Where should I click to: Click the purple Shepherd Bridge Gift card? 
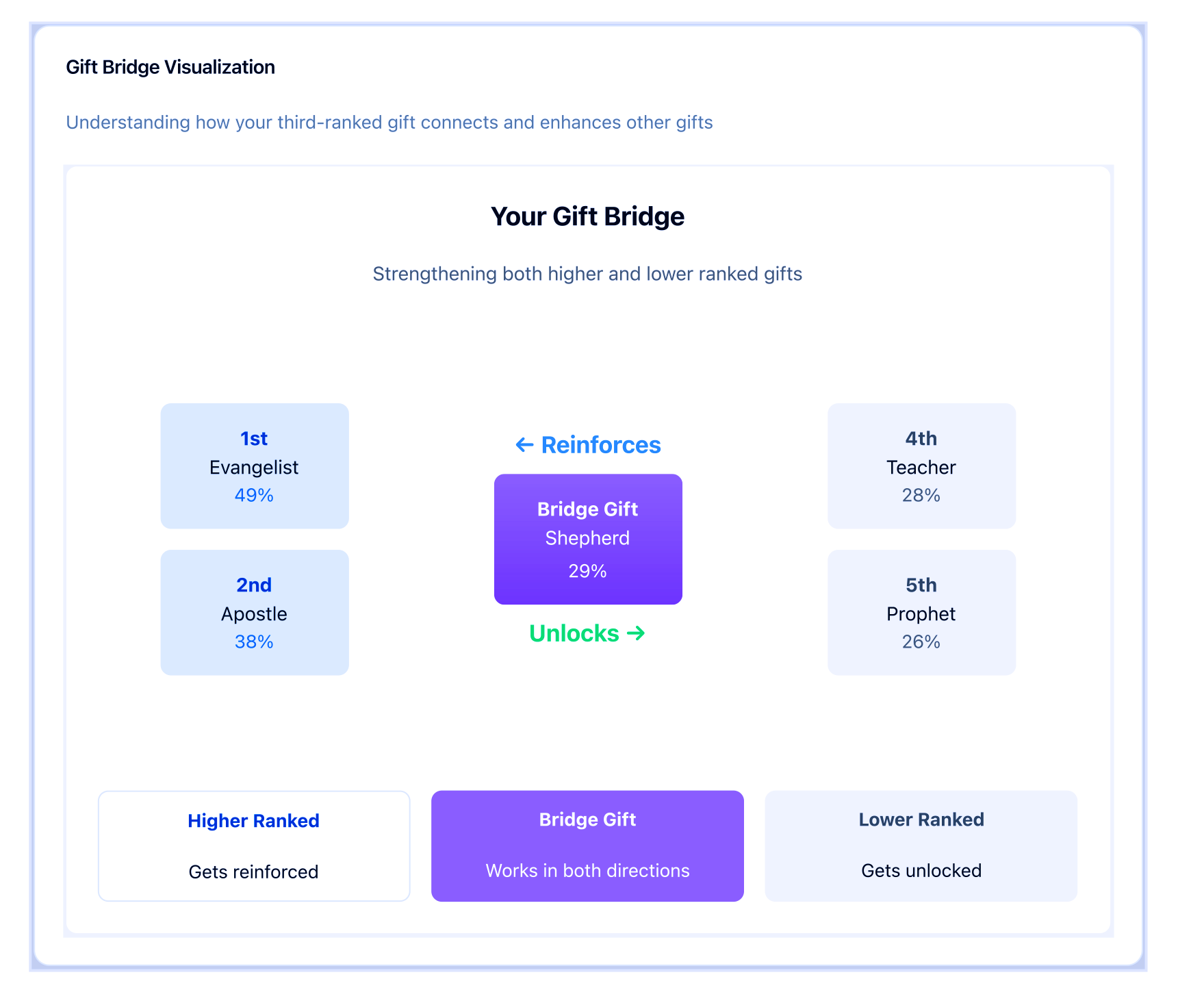click(588, 539)
